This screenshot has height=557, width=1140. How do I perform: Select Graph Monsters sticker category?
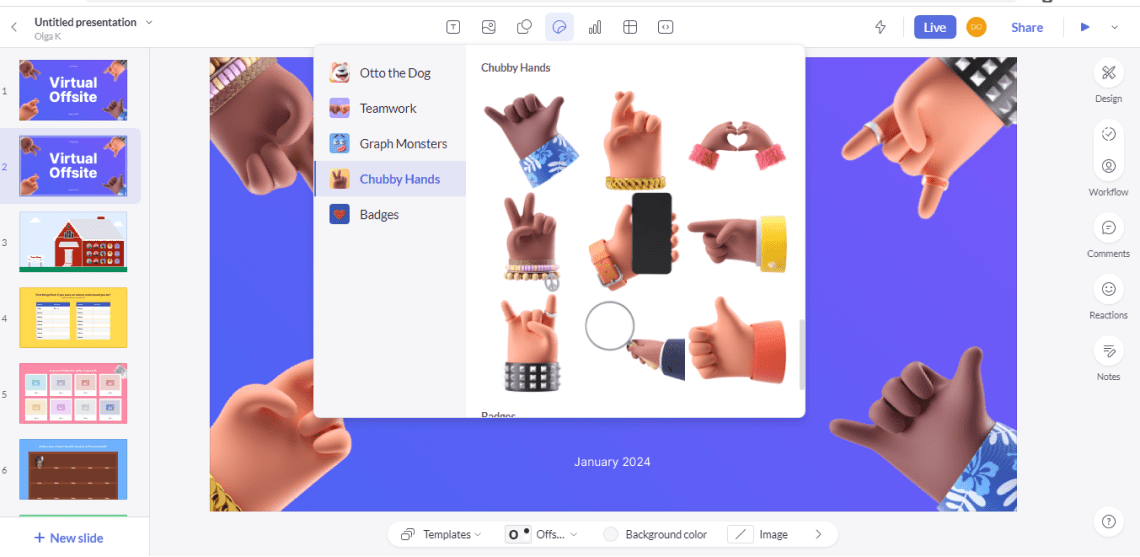tap(390, 144)
